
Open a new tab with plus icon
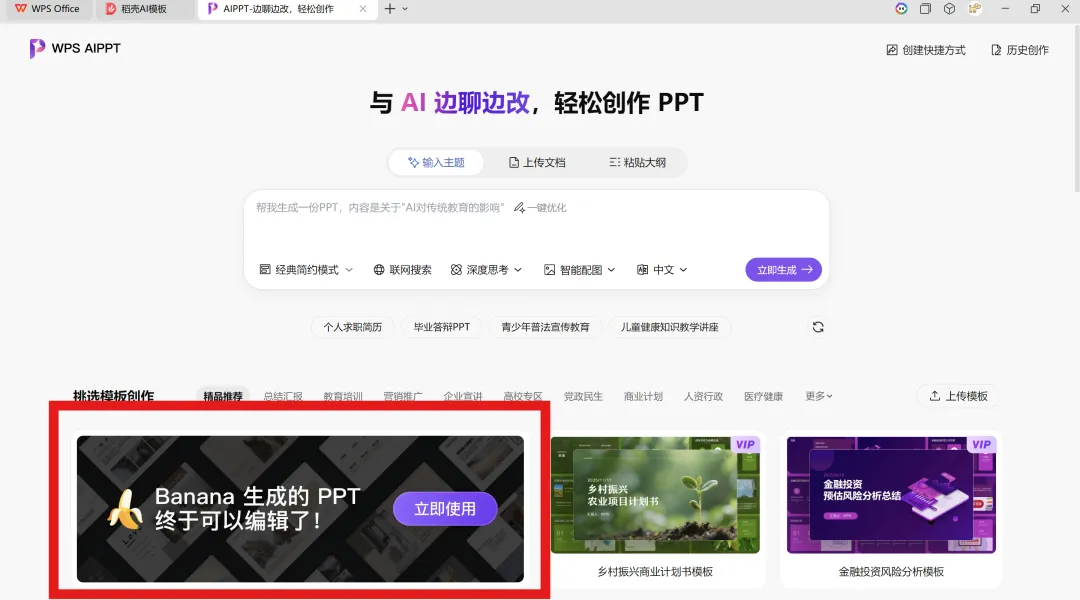tap(390, 9)
